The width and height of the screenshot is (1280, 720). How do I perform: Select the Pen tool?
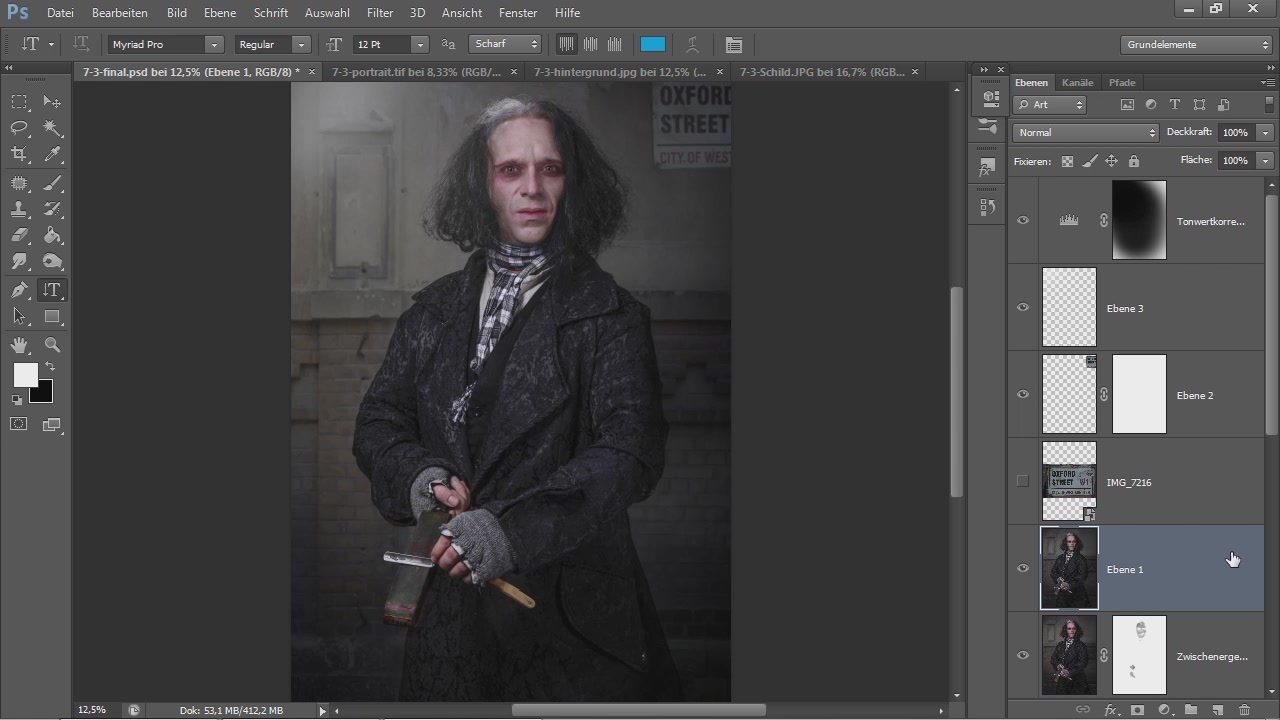click(x=19, y=290)
